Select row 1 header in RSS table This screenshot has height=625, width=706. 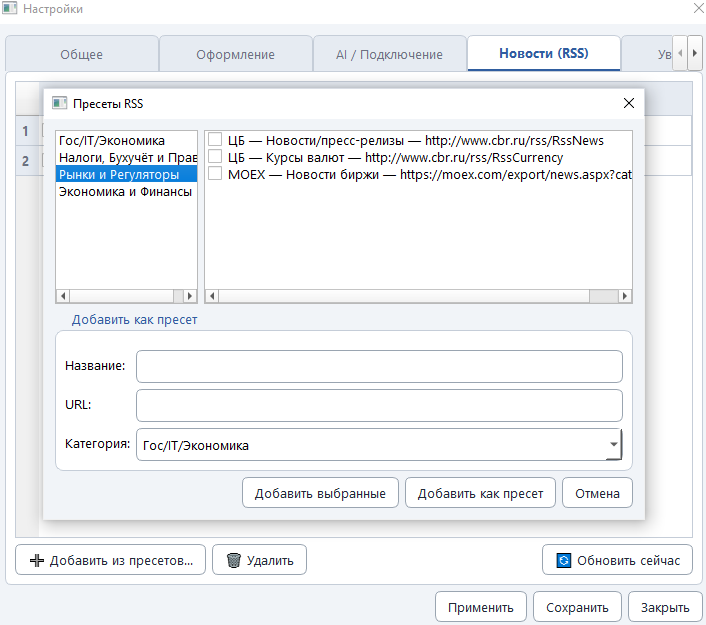tap(25, 131)
